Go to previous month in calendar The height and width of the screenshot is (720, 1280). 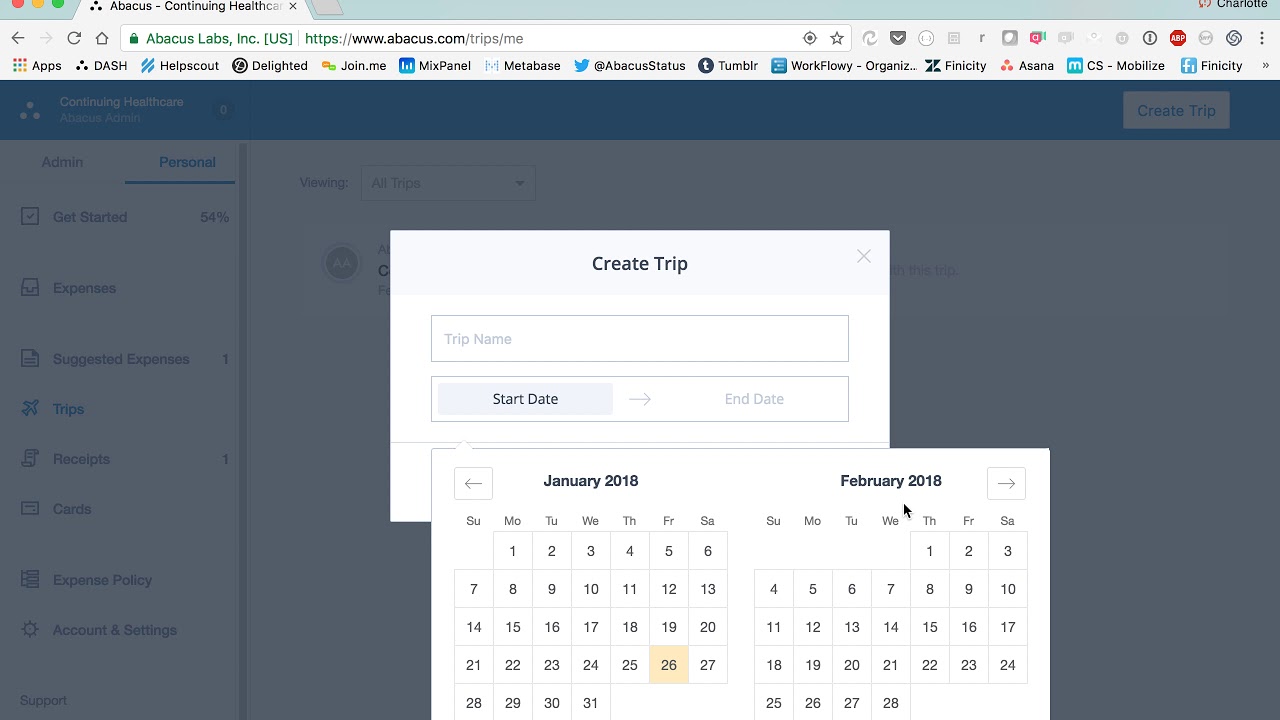[473, 483]
